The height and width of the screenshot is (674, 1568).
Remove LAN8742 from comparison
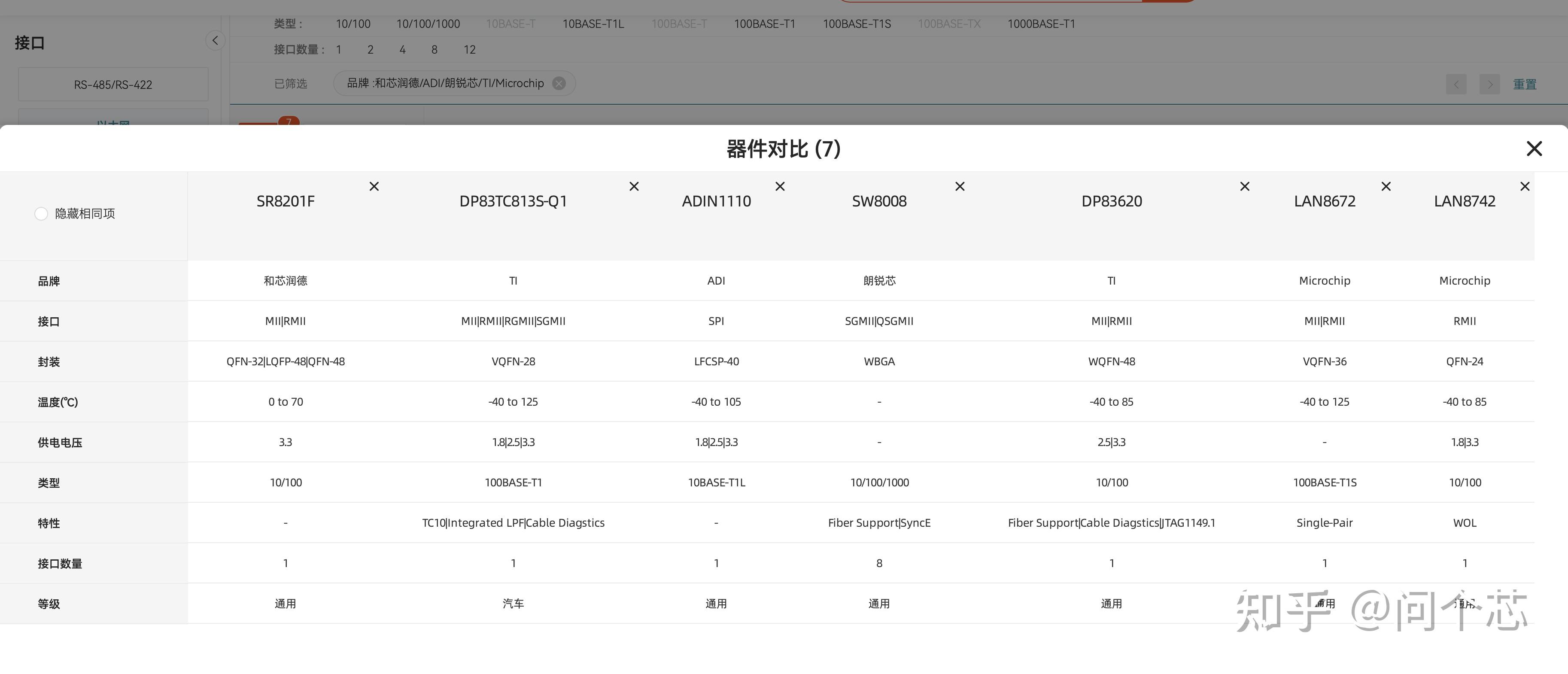[x=1525, y=186]
